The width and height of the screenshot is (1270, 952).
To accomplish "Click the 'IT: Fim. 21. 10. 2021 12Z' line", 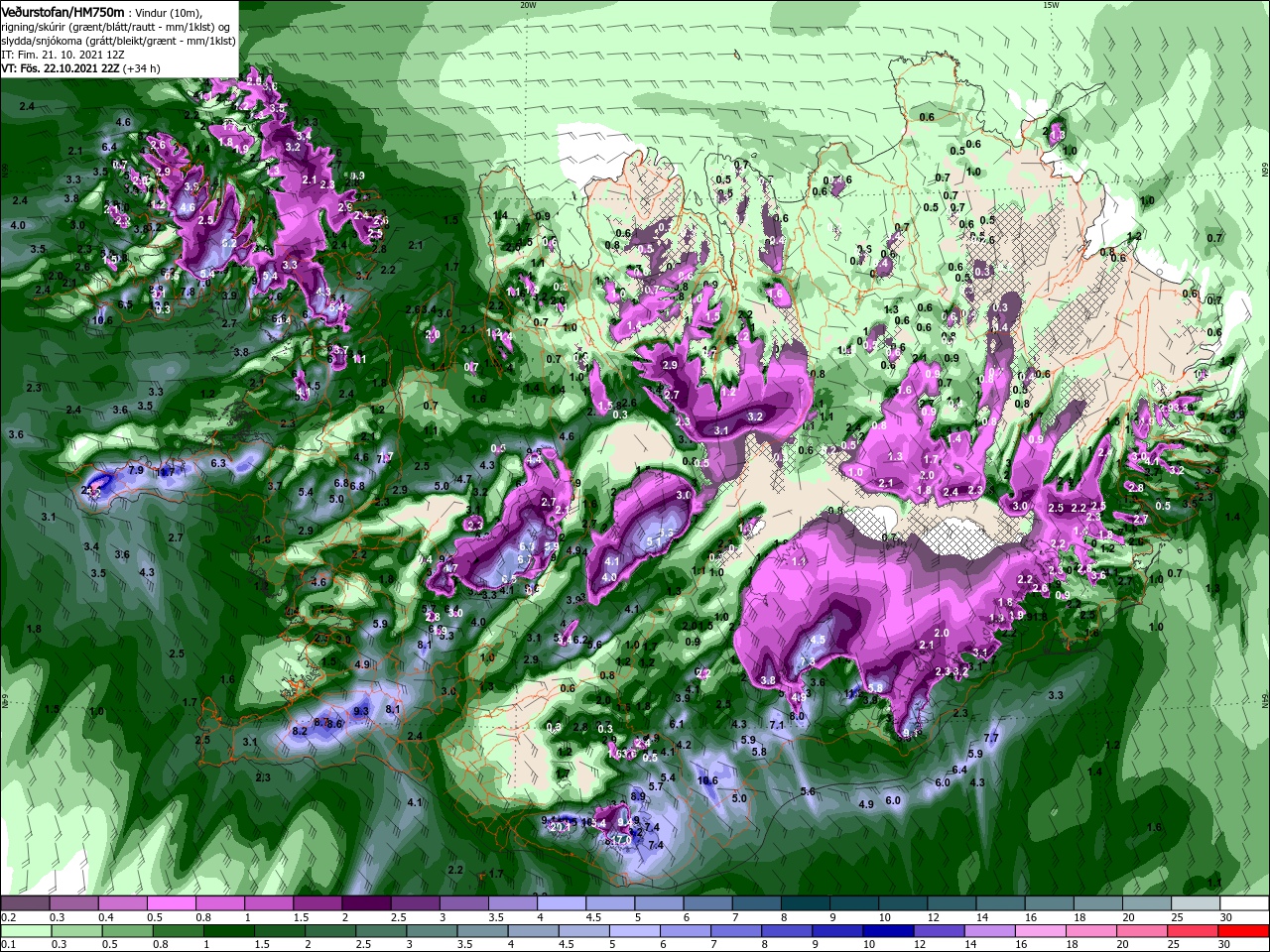I will coord(63,54).
